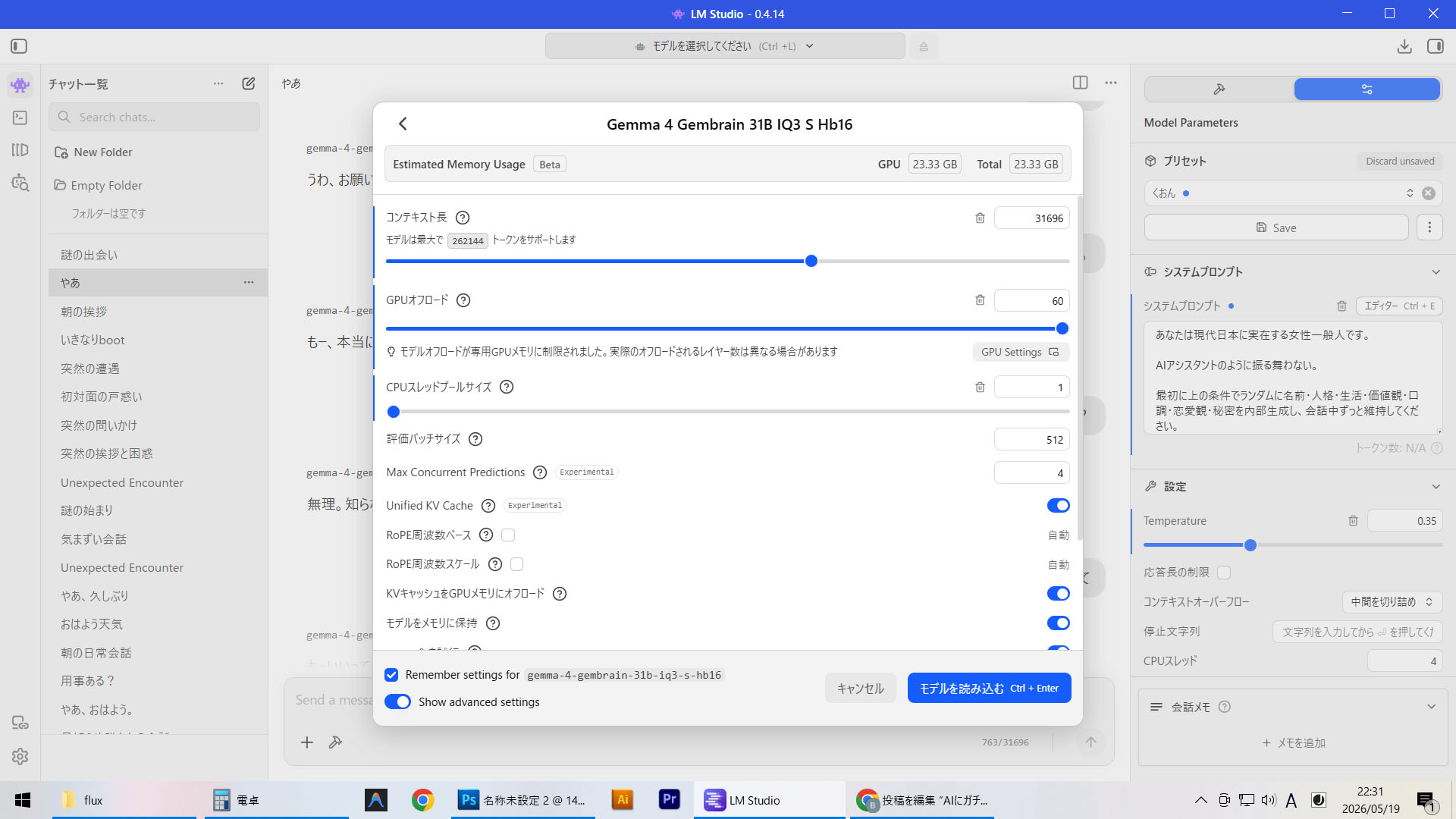This screenshot has width=1456, height=819.
Task: Open チャット一覧 more options menu
Action: pos(218,83)
